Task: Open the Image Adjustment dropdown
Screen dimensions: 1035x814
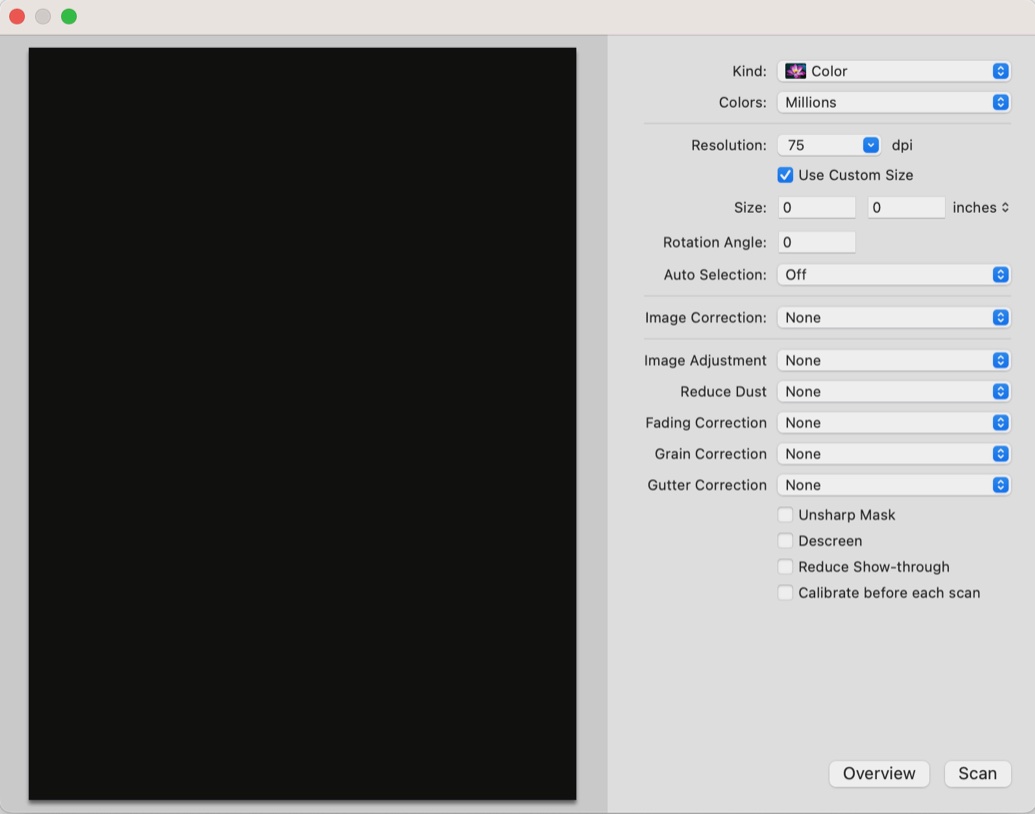Action: pos(894,360)
